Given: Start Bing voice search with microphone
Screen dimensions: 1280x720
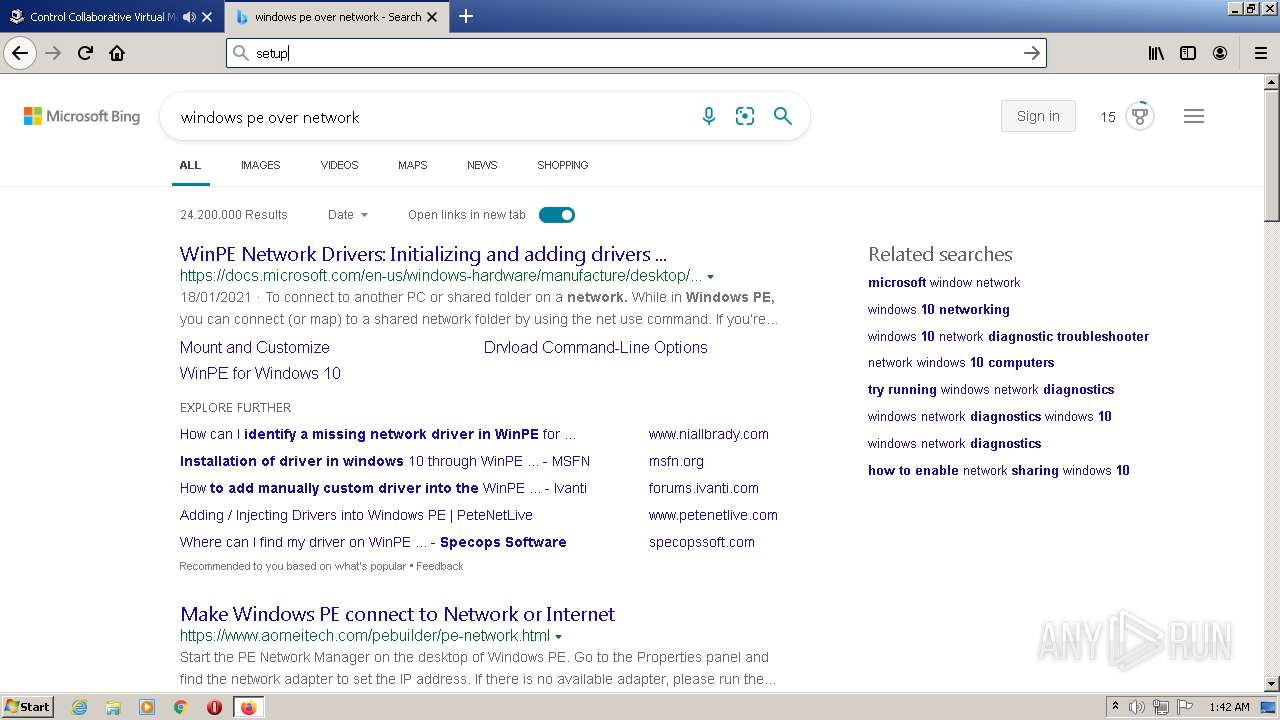Looking at the screenshot, I should click(x=709, y=116).
